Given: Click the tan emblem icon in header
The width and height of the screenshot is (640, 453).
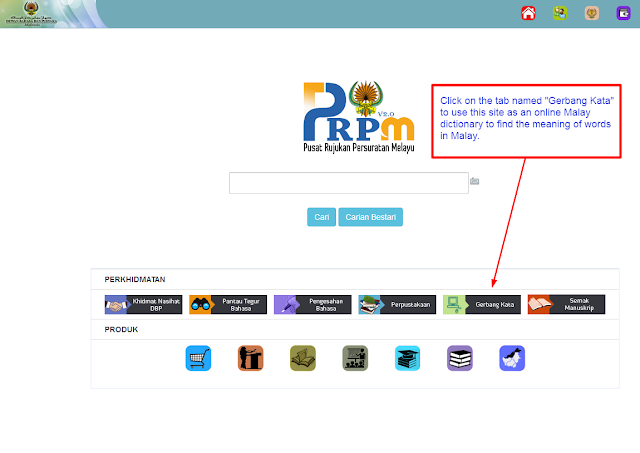Looking at the screenshot, I should (592, 13).
